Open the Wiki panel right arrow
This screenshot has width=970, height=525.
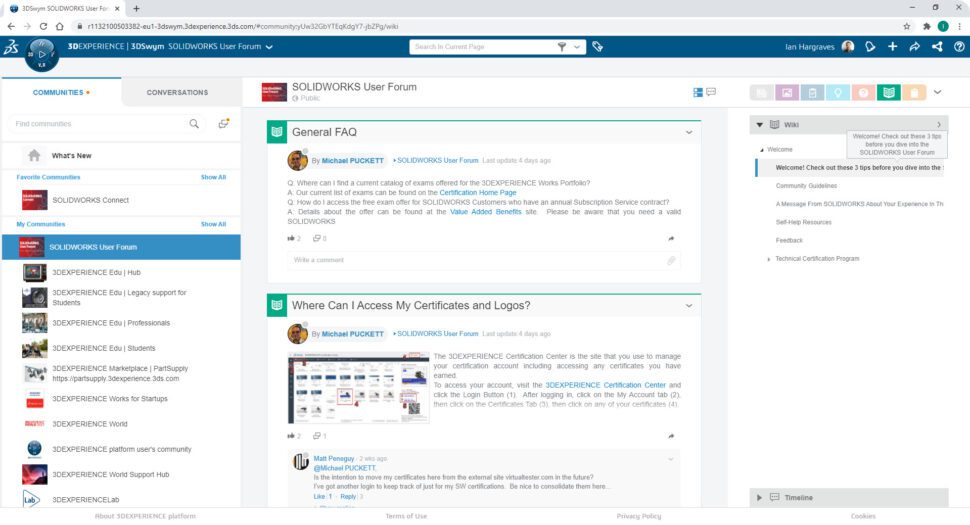pyautogui.click(x=938, y=125)
